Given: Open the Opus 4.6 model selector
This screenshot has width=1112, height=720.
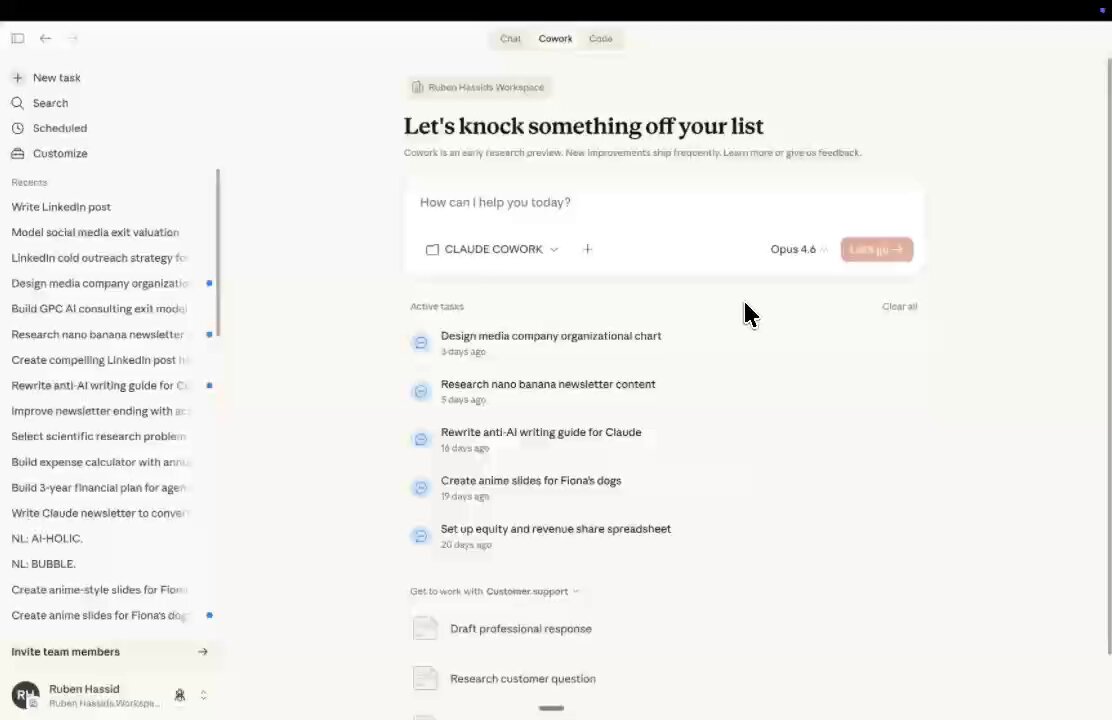Looking at the screenshot, I should [x=799, y=249].
